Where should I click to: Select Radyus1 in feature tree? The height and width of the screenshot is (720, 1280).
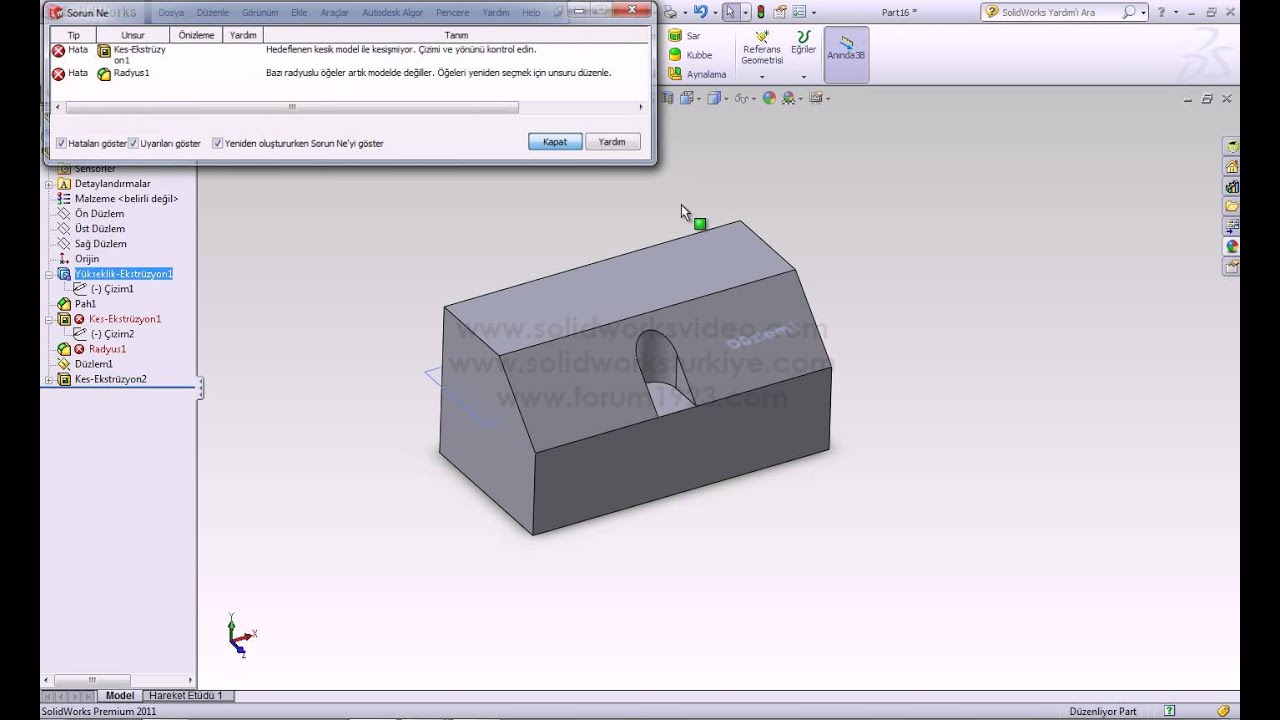[107, 349]
